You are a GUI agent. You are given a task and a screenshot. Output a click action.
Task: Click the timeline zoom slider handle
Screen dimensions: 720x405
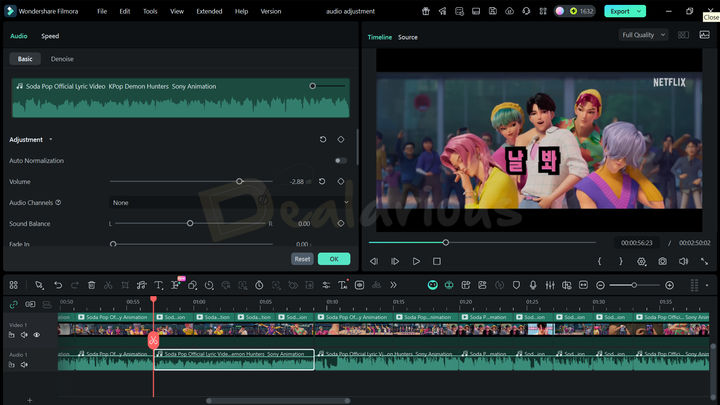pos(634,285)
